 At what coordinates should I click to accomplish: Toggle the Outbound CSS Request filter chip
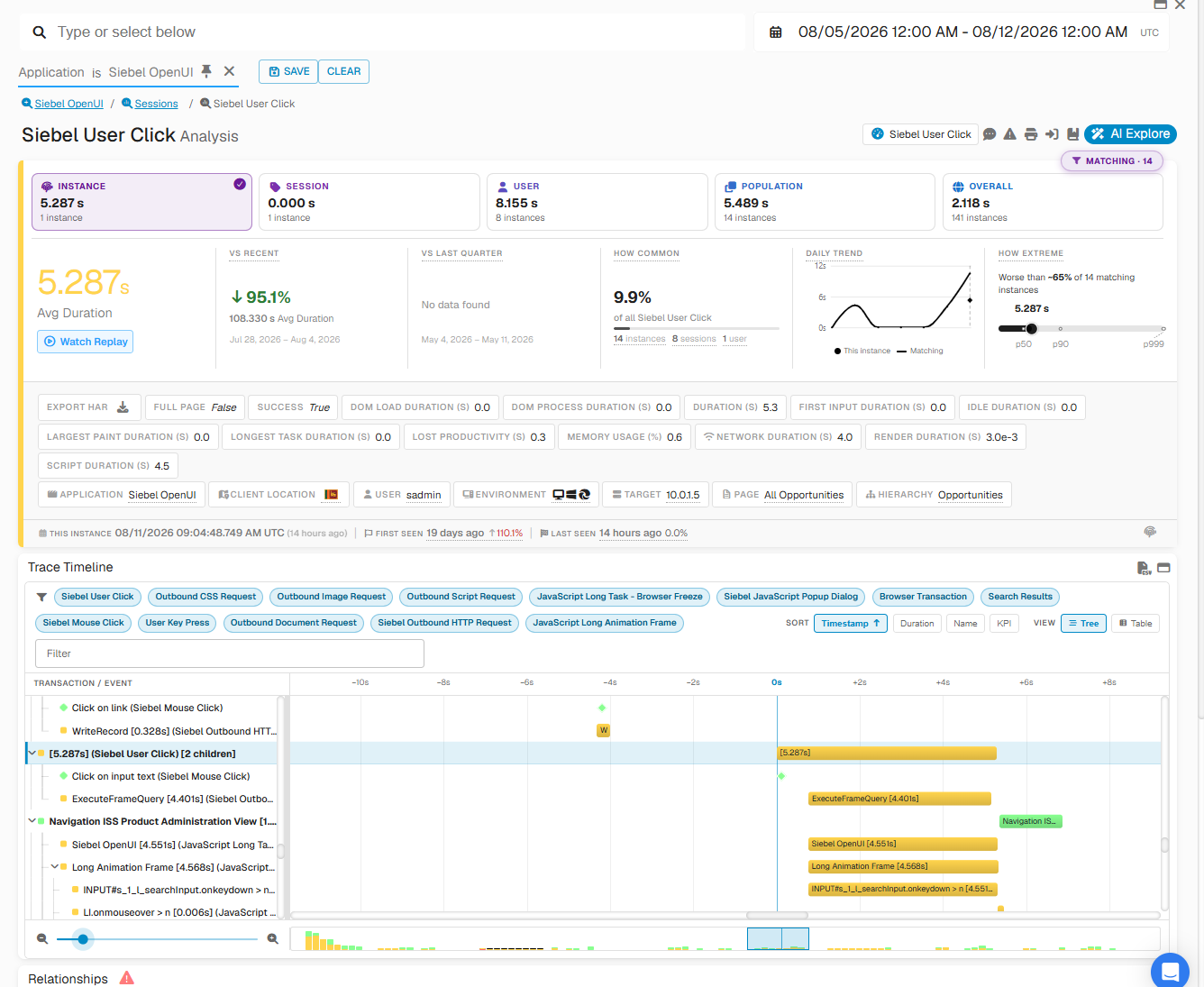205,597
